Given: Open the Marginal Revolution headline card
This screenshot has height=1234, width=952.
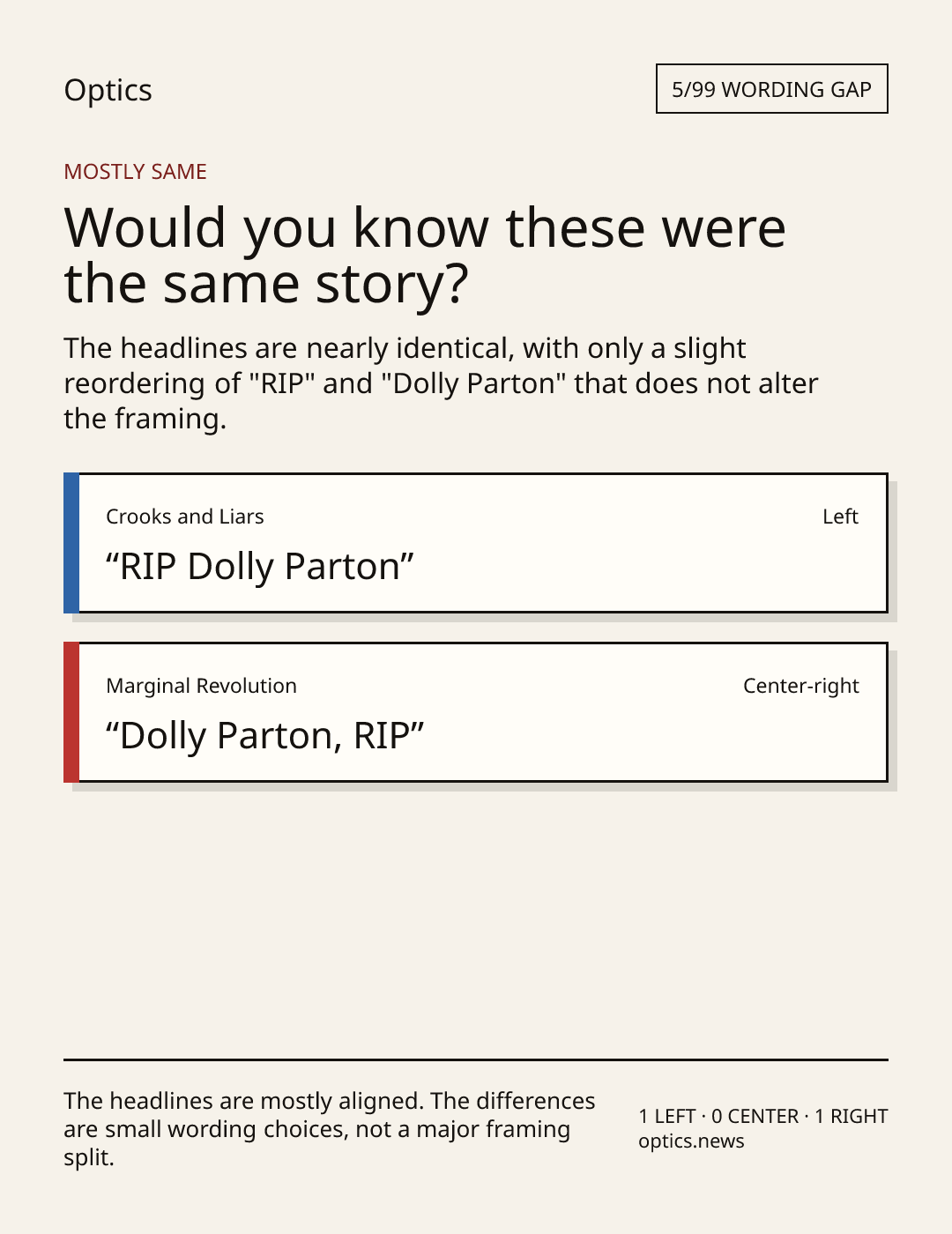Looking at the screenshot, I should pos(476,712).
